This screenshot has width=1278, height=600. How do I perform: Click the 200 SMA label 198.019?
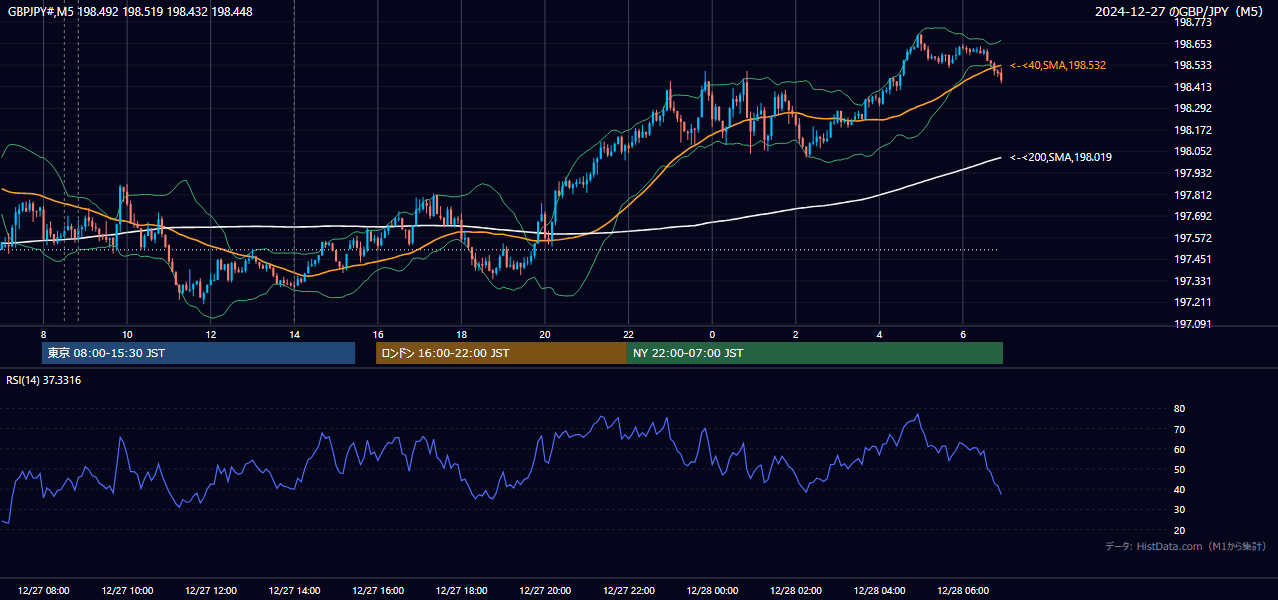click(1061, 157)
